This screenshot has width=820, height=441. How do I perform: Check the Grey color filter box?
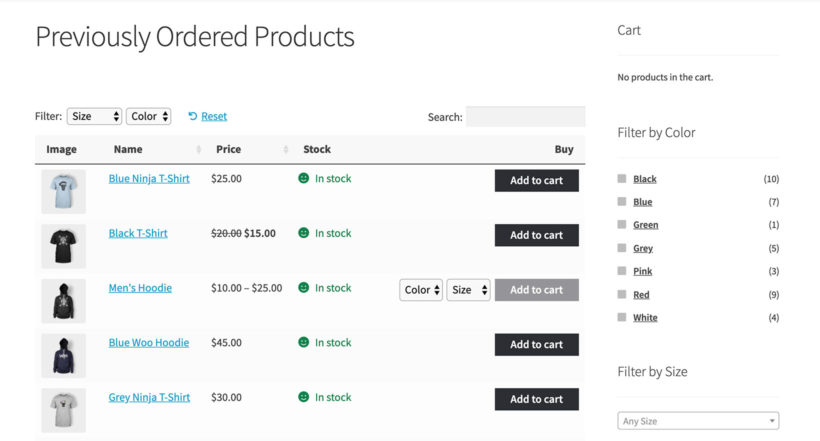[x=622, y=247]
